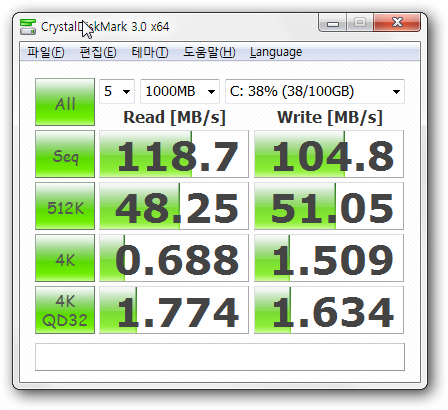Open the 도움말(H) menu
The width and height of the screenshot is (448, 410).
[209, 52]
